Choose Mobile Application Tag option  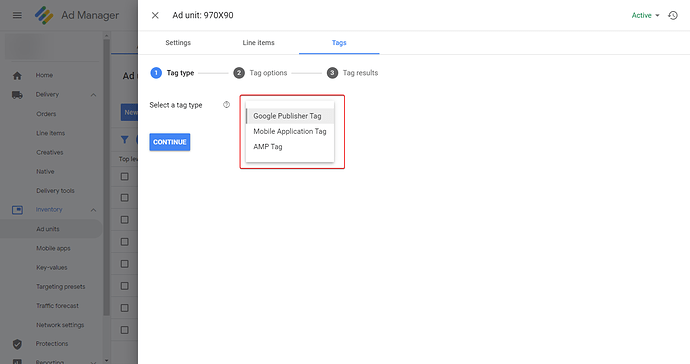coord(290,131)
